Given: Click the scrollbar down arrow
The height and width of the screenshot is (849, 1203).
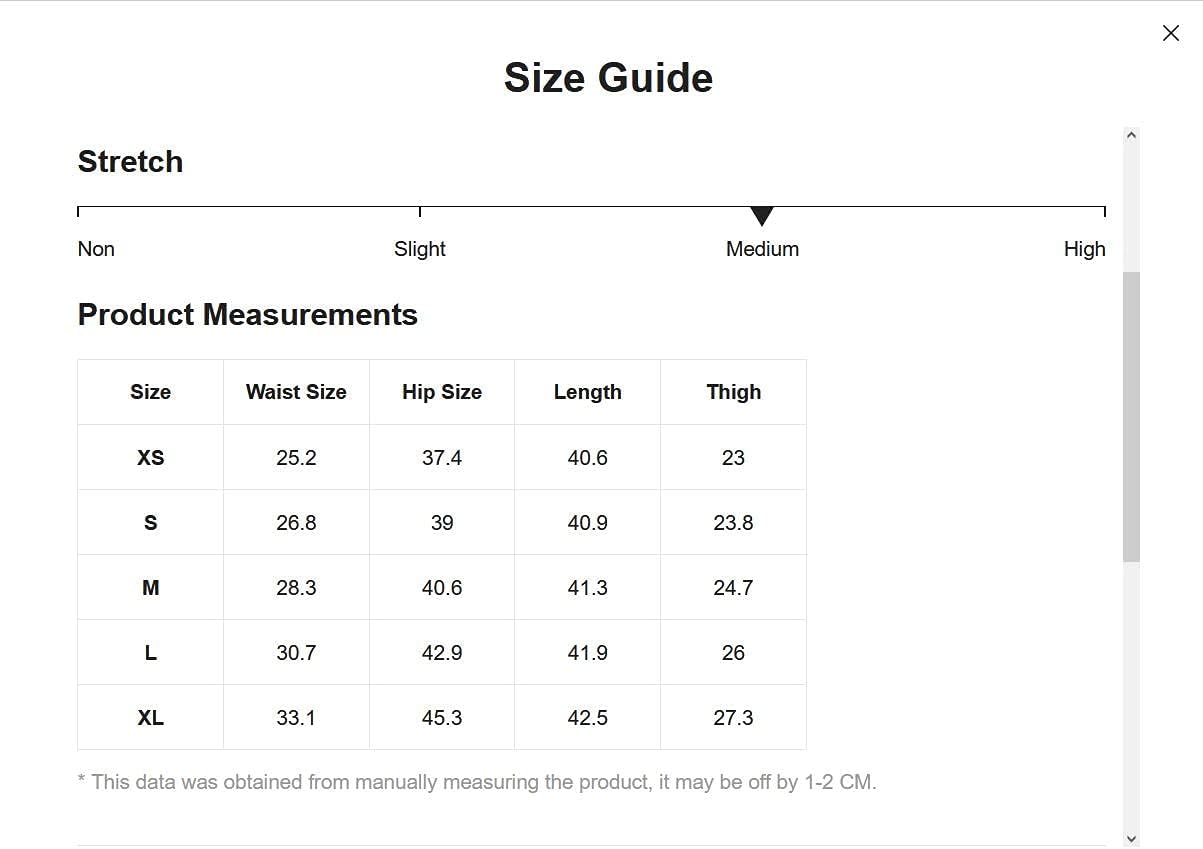Looking at the screenshot, I should pyautogui.click(x=1131, y=838).
